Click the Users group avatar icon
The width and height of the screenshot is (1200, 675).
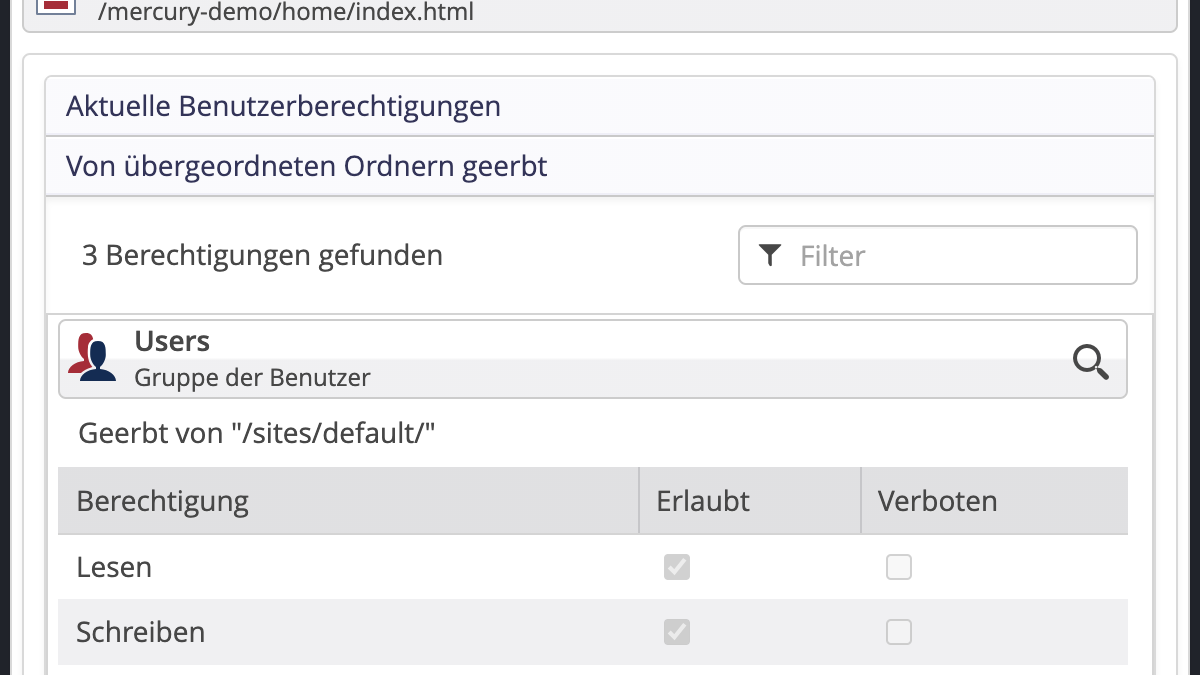coord(93,358)
